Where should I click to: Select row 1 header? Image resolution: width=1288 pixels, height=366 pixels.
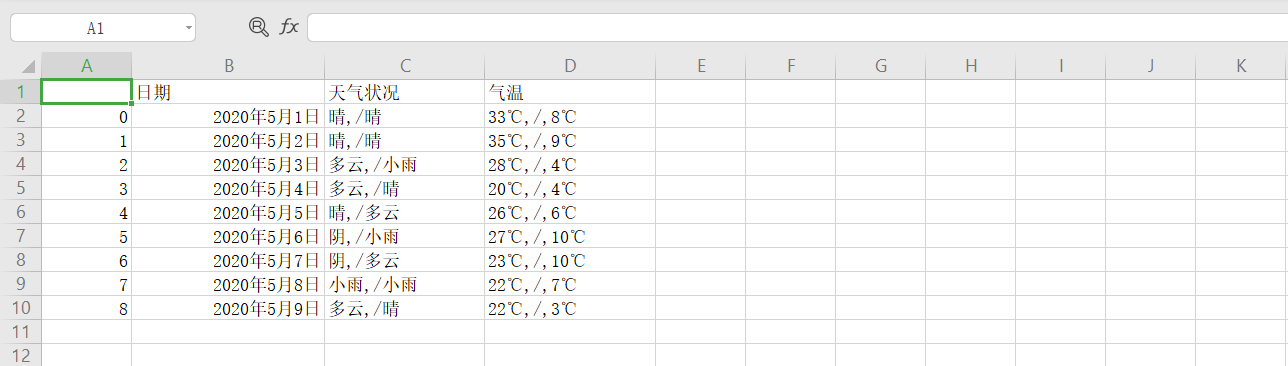pos(20,92)
